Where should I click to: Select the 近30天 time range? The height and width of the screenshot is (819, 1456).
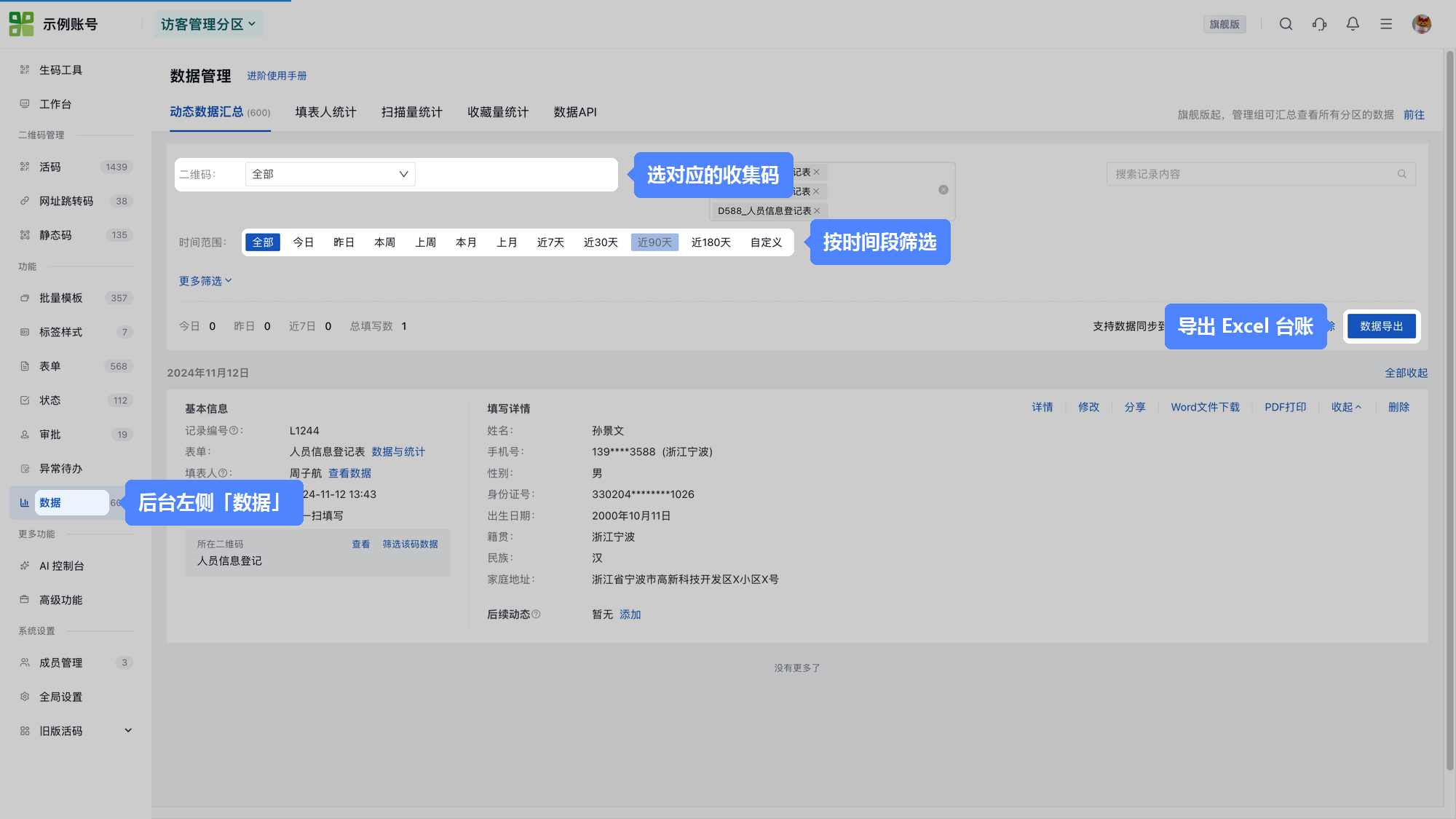601,242
